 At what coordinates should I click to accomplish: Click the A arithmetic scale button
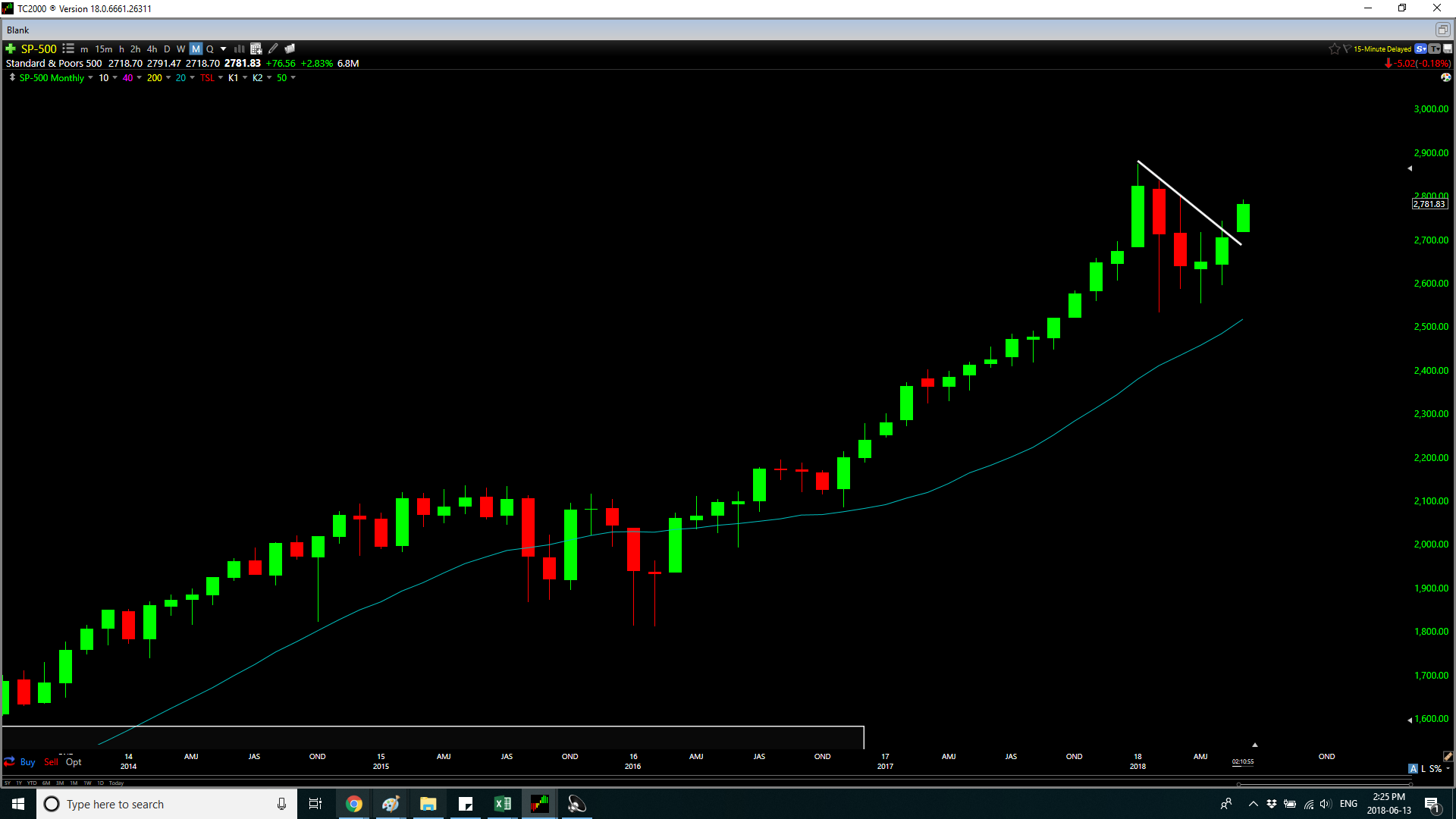(x=1413, y=768)
